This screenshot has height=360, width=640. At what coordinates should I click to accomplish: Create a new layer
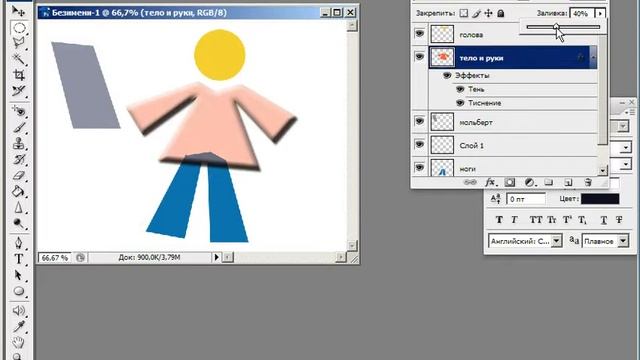coord(568,182)
